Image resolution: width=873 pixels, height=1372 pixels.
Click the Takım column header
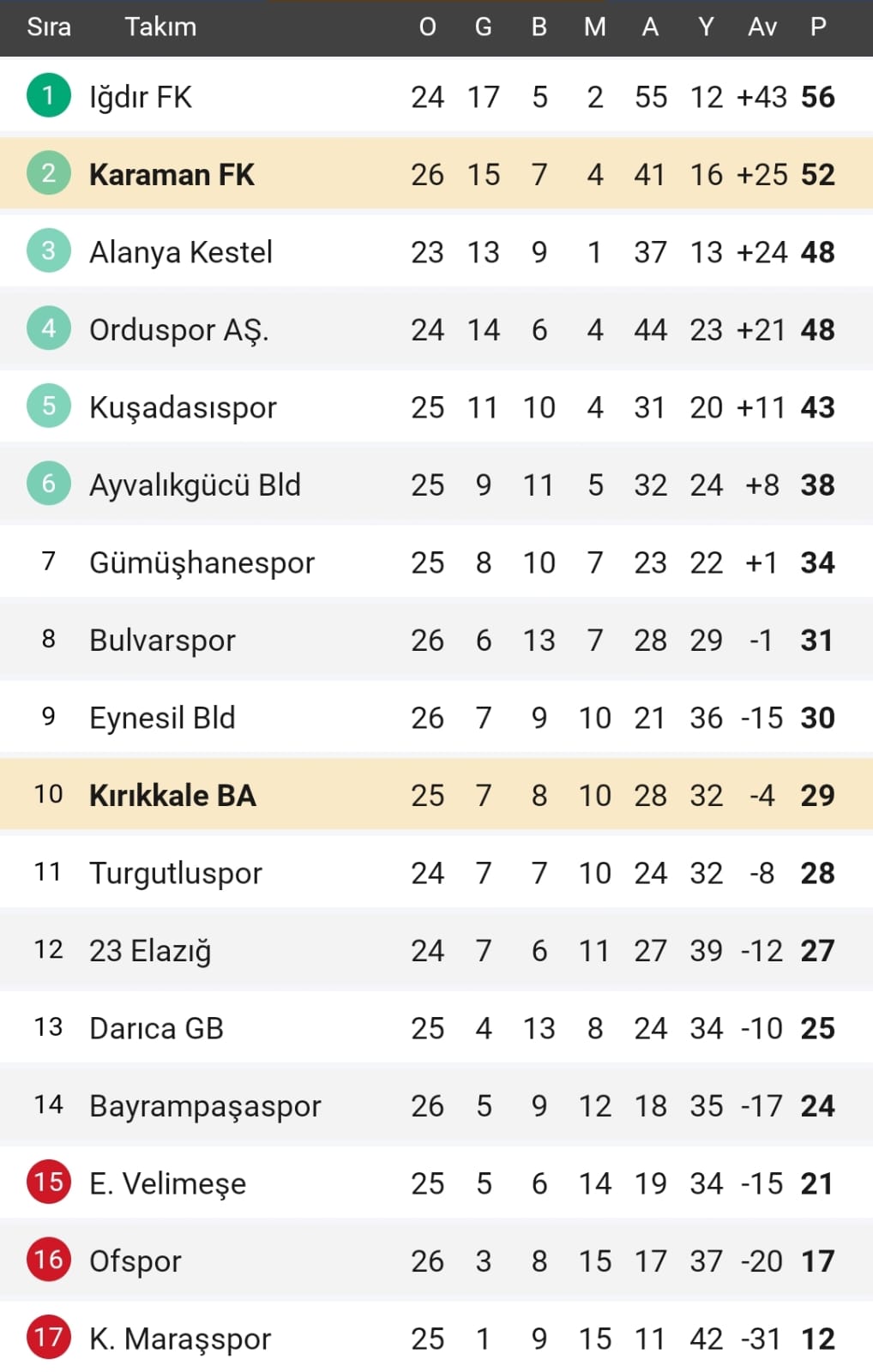[160, 27]
